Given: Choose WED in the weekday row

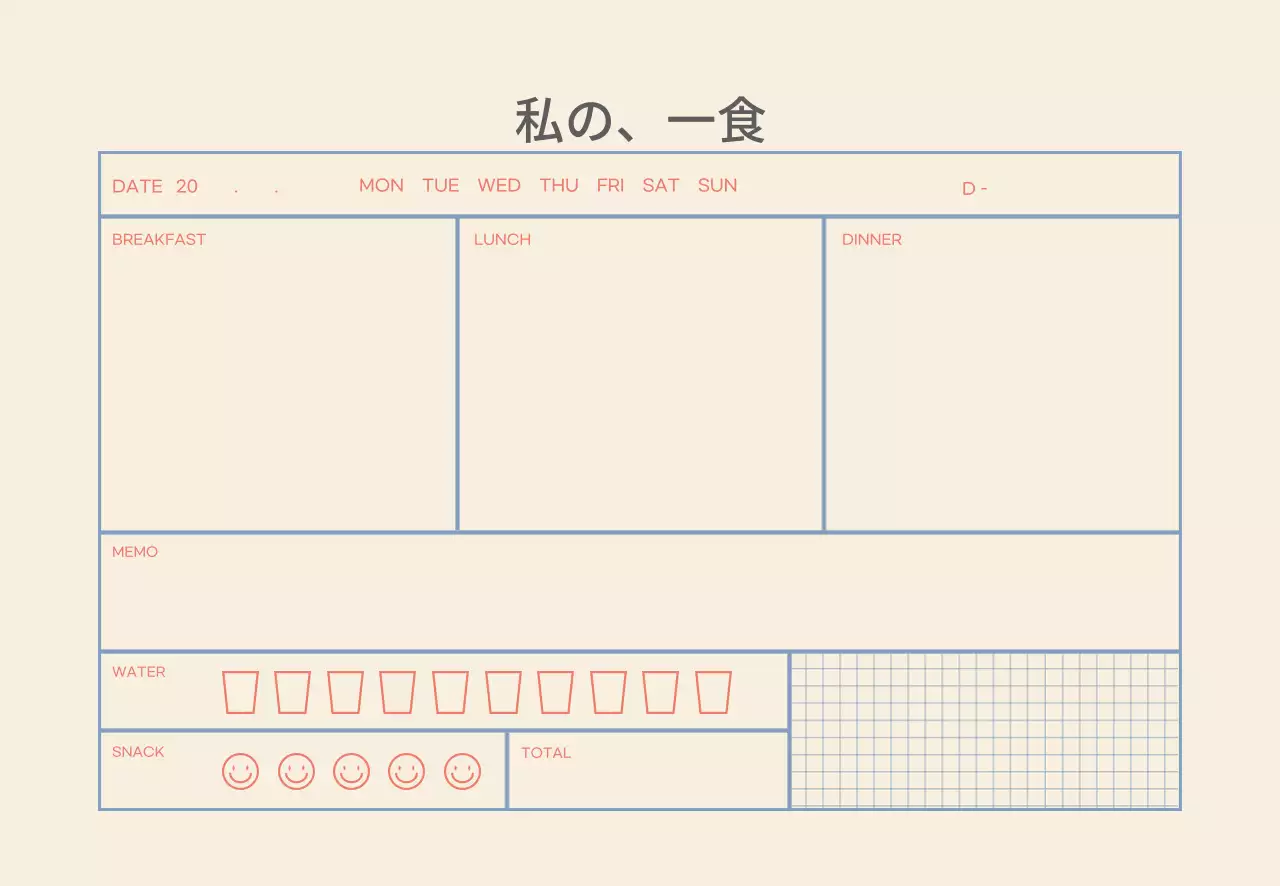Looking at the screenshot, I should 498,185.
